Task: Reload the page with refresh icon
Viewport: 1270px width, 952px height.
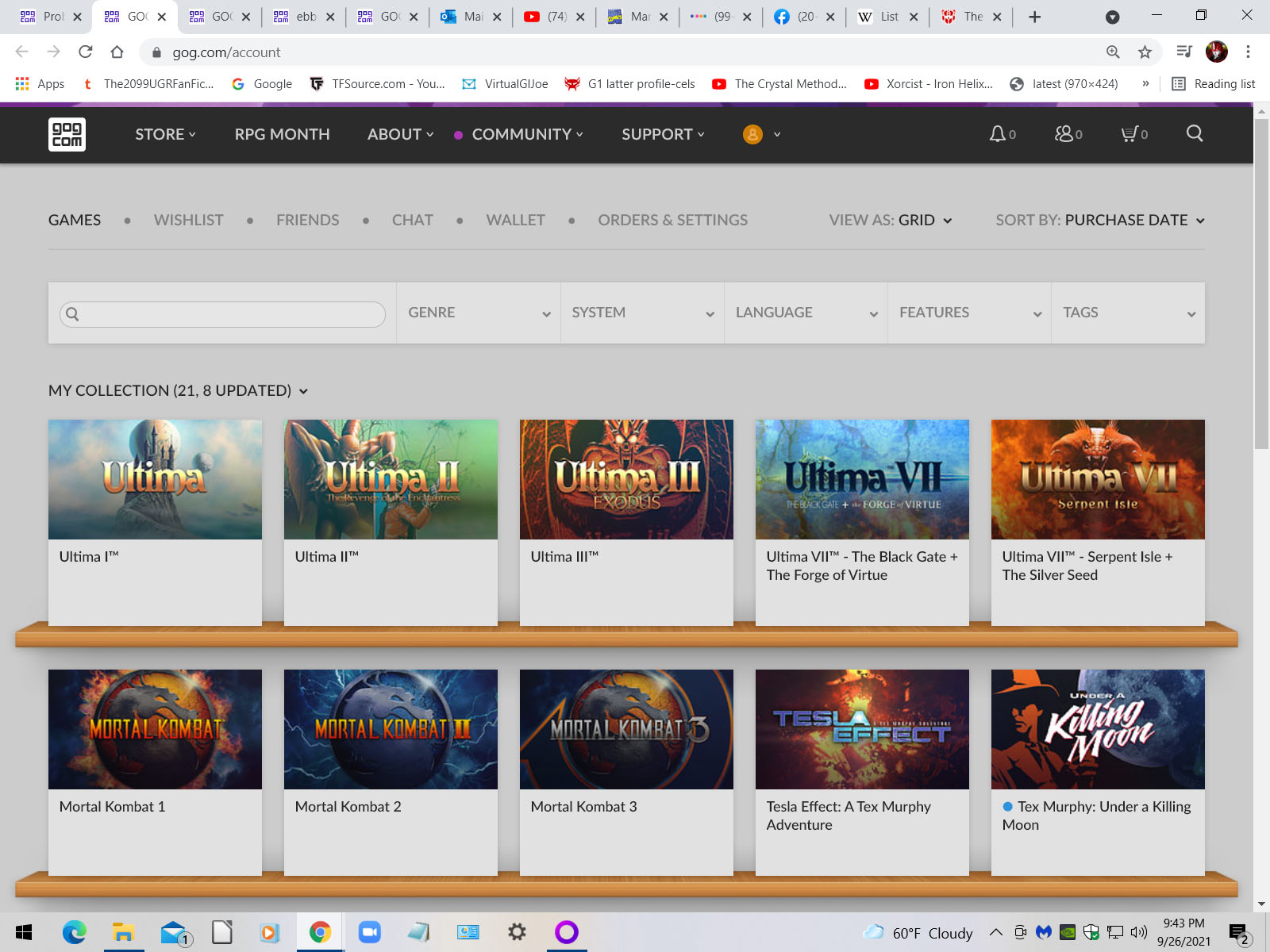Action: pos(86,52)
